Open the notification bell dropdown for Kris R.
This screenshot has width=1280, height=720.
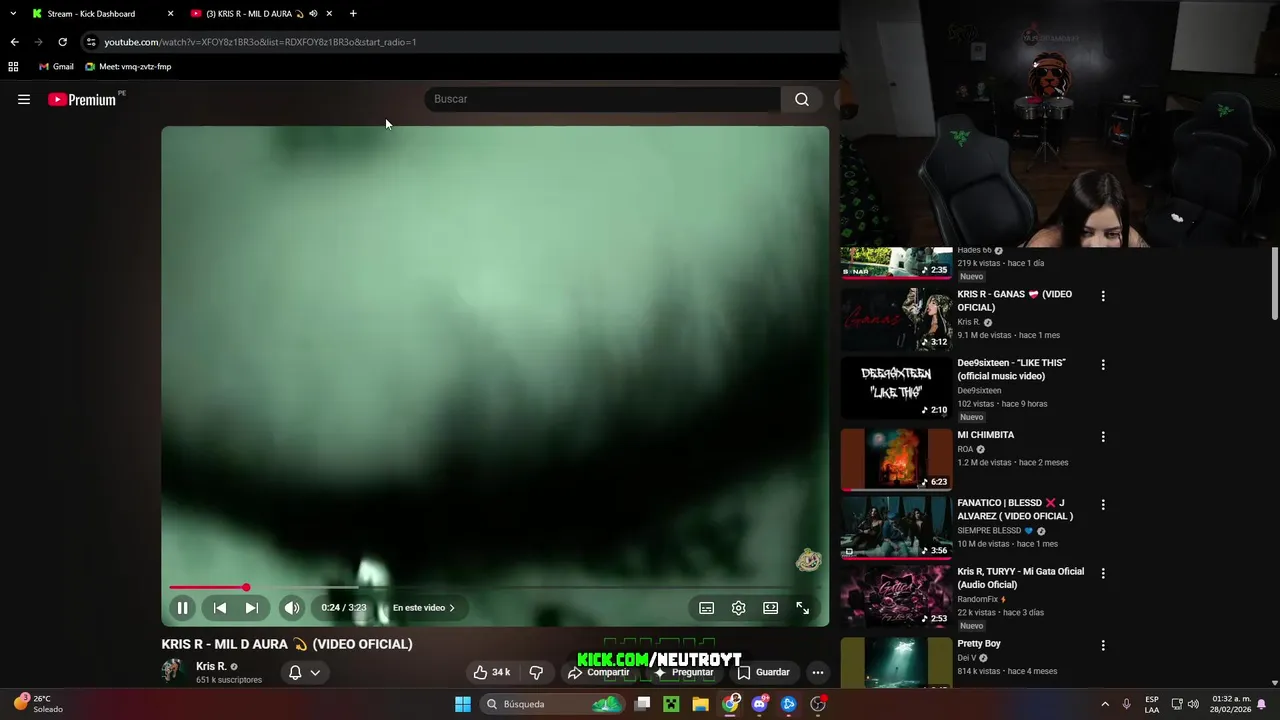(x=305, y=672)
